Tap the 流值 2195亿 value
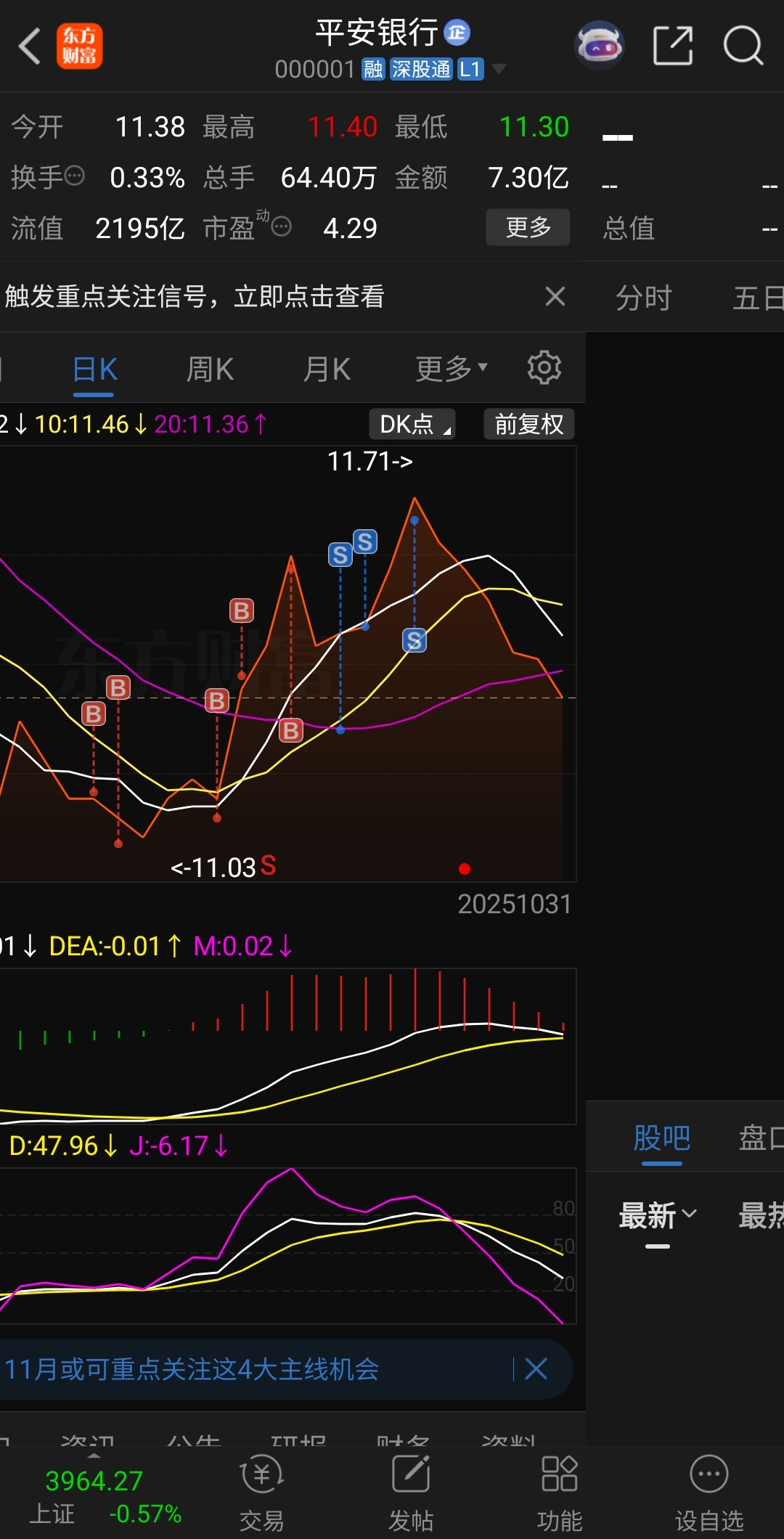This screenshot has width=784, height=1539. click(140, 228)
